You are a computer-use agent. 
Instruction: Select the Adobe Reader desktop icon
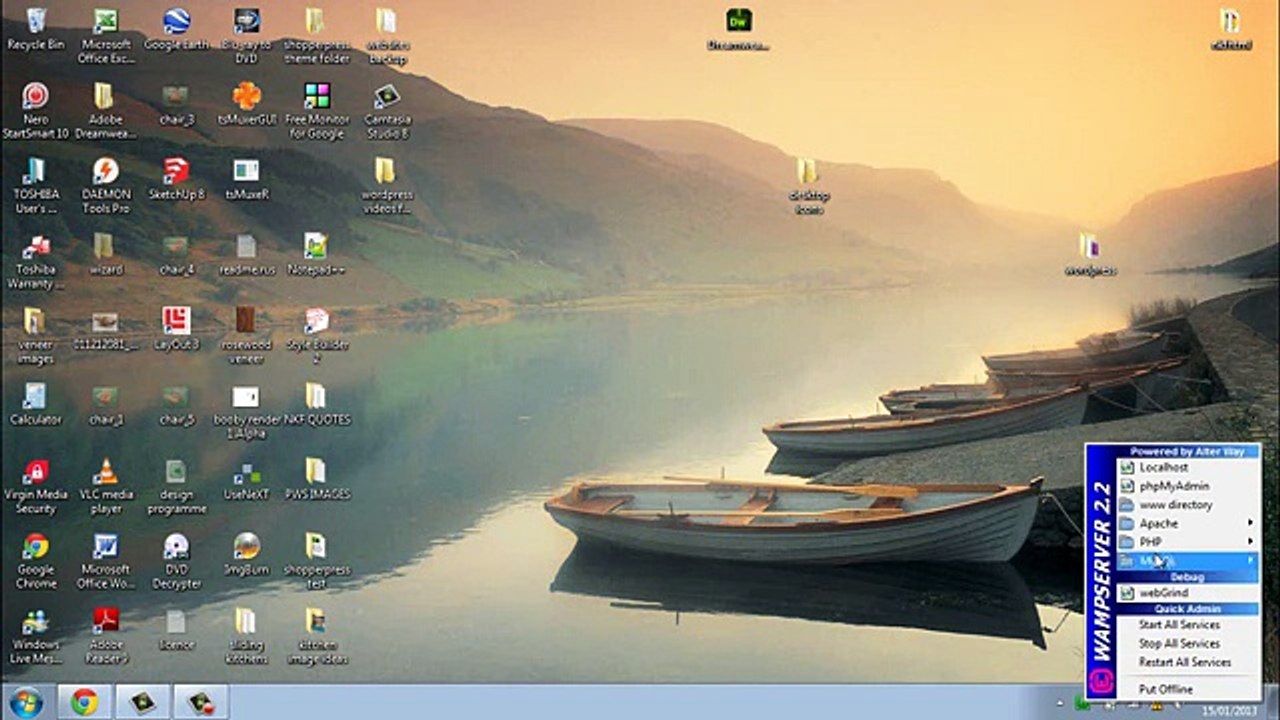click(105, 636)
